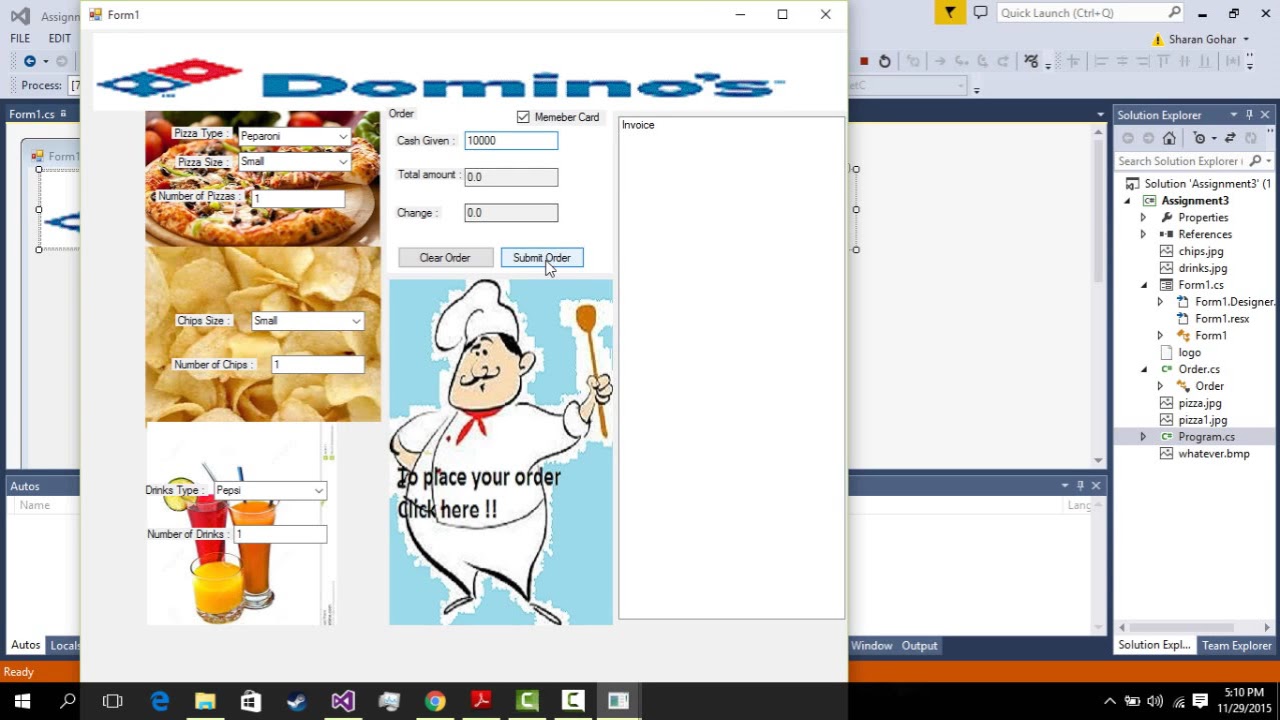Image resolution: width=1280 pixels, height=720 pixels.
Task: Open Steam from the taskbar
Action: (296, 701)
